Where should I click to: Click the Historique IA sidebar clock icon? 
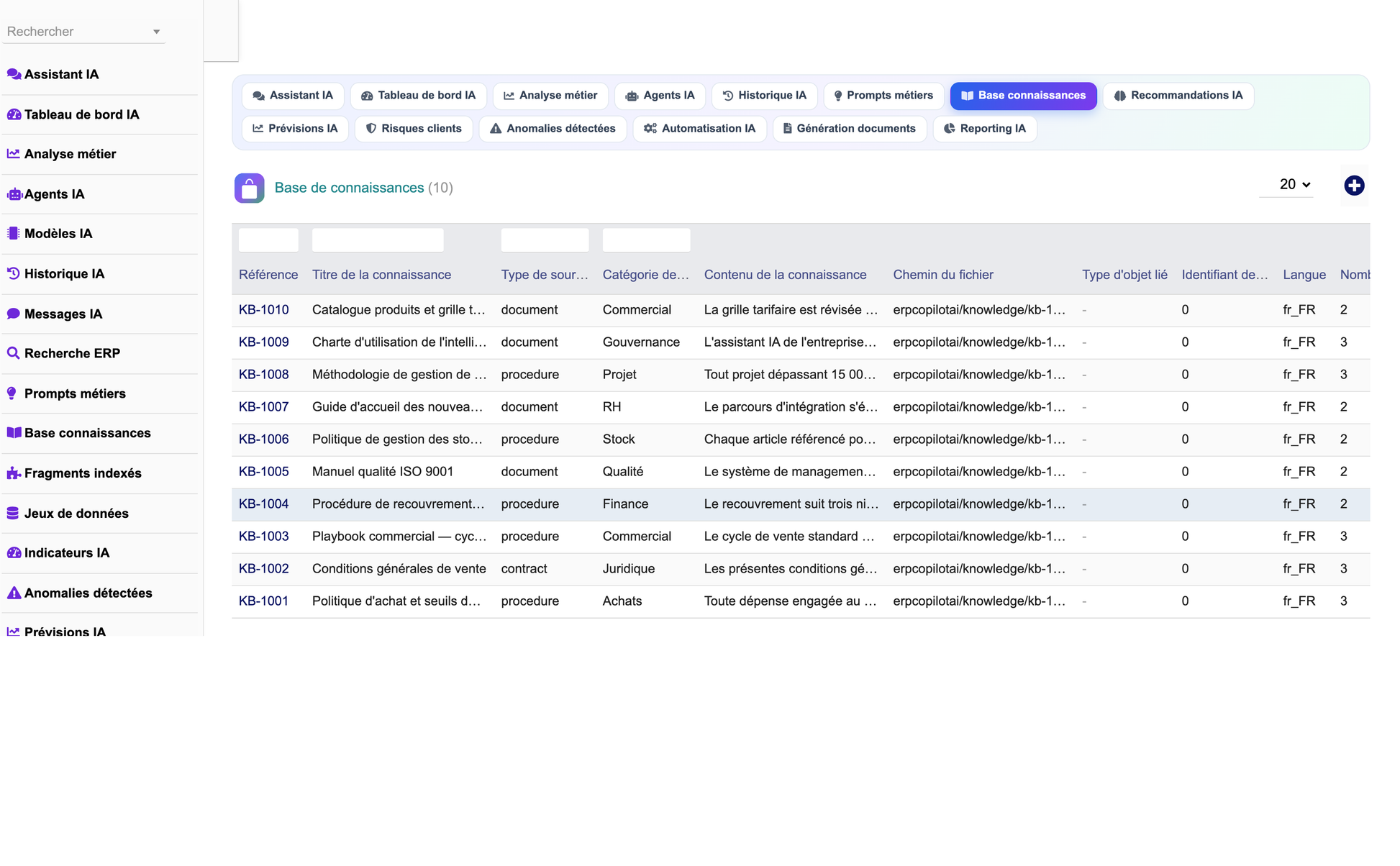click(x=14, y=274)
